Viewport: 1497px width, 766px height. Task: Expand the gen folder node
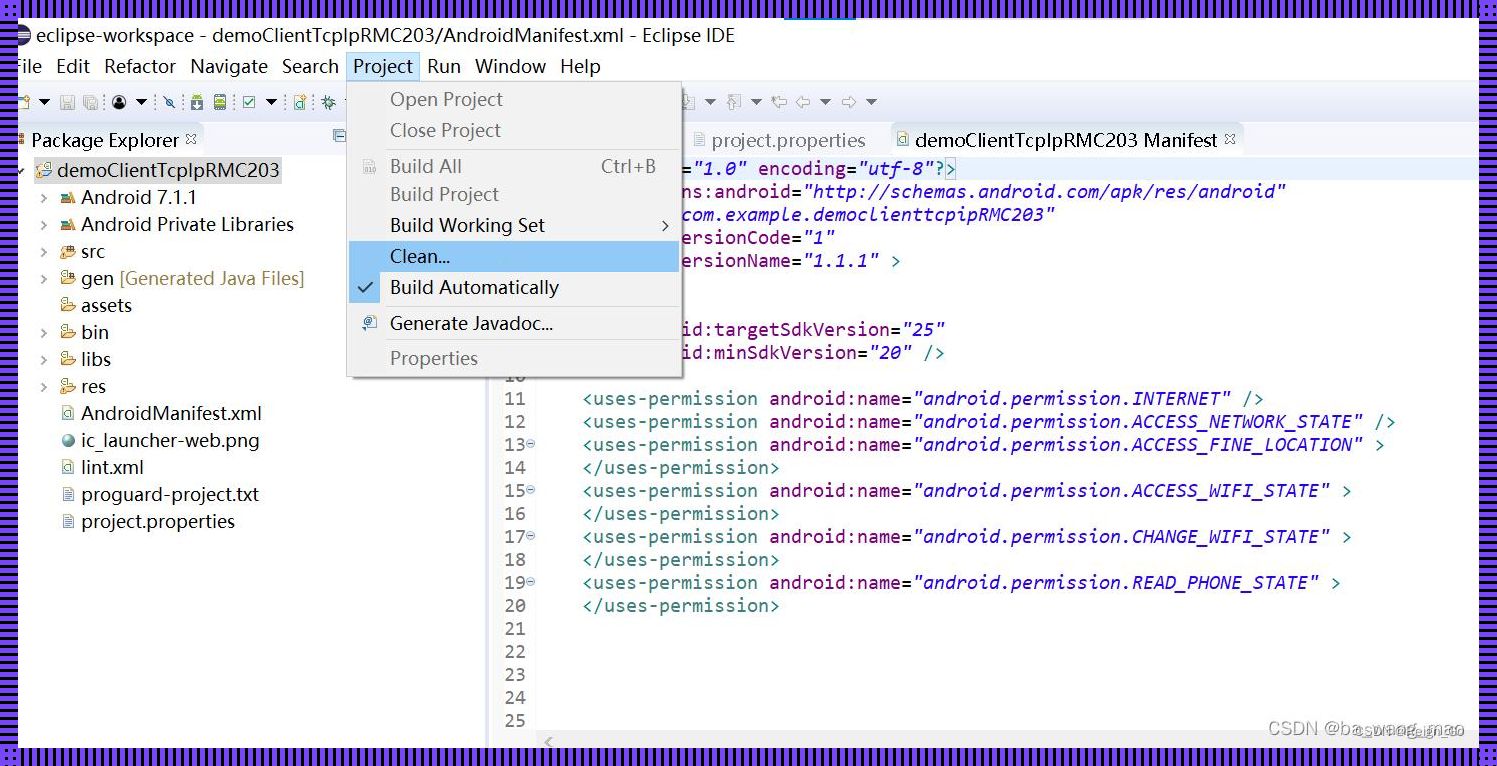point(44,279)
